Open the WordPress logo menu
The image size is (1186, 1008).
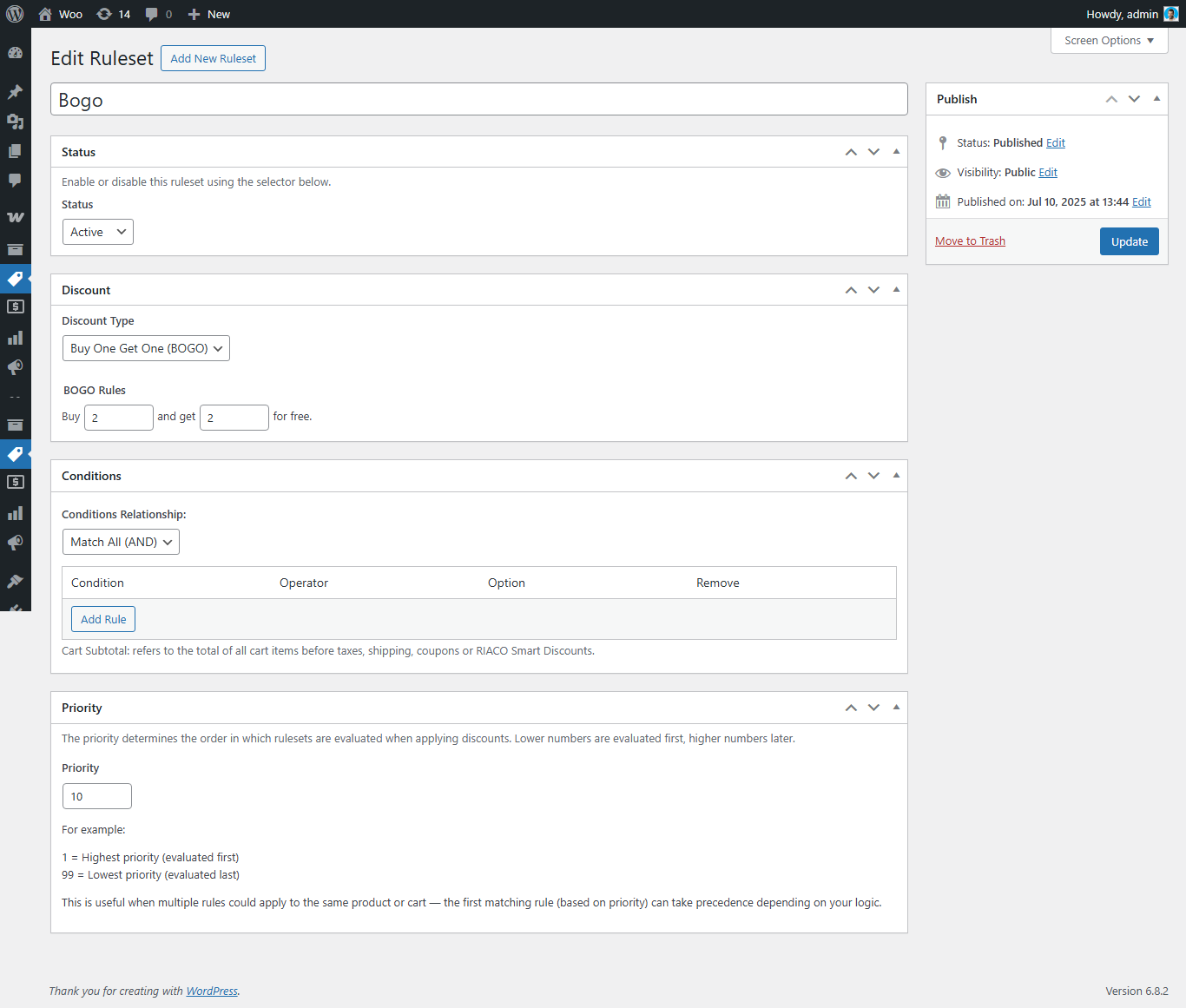pyautogui.click(x=15, y=14)
